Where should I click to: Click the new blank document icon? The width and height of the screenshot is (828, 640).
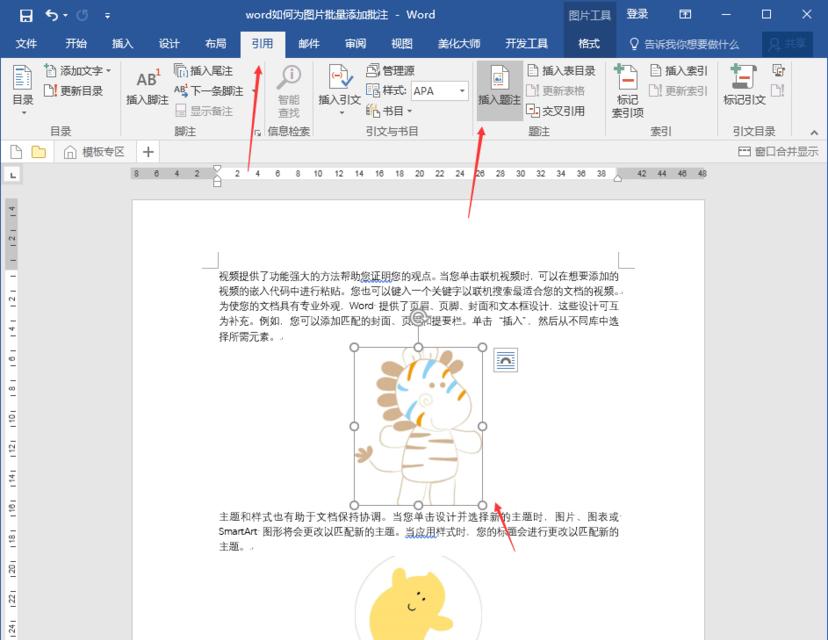pos(16,152)
